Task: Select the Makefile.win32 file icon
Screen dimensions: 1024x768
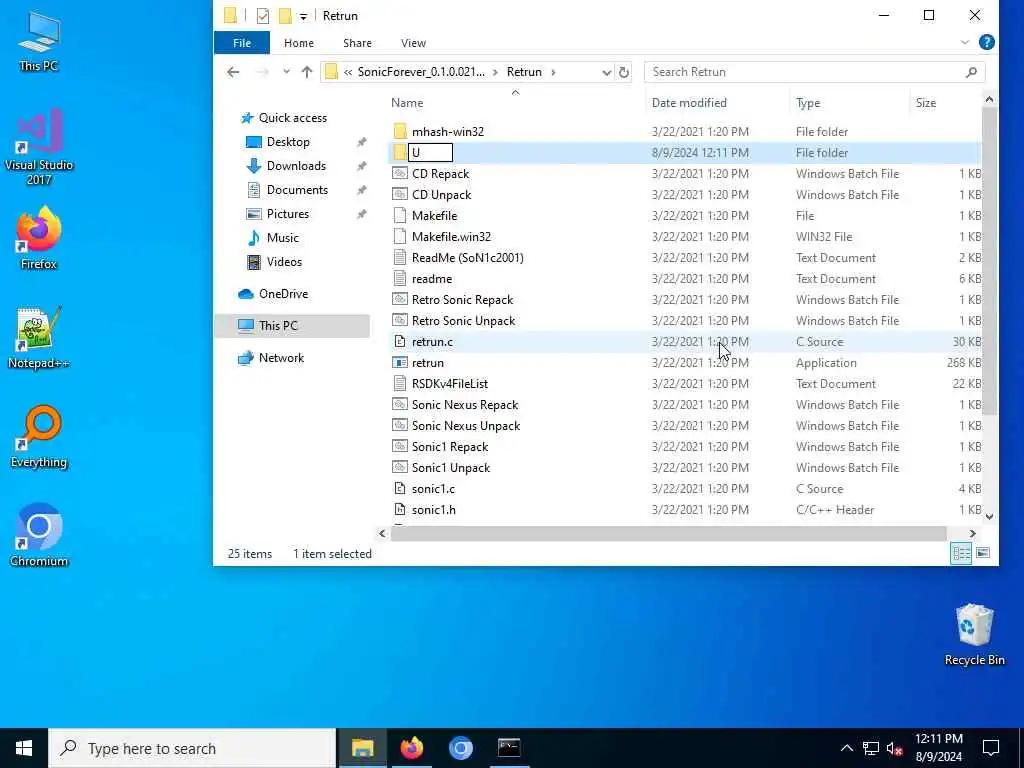Action: 400,236
